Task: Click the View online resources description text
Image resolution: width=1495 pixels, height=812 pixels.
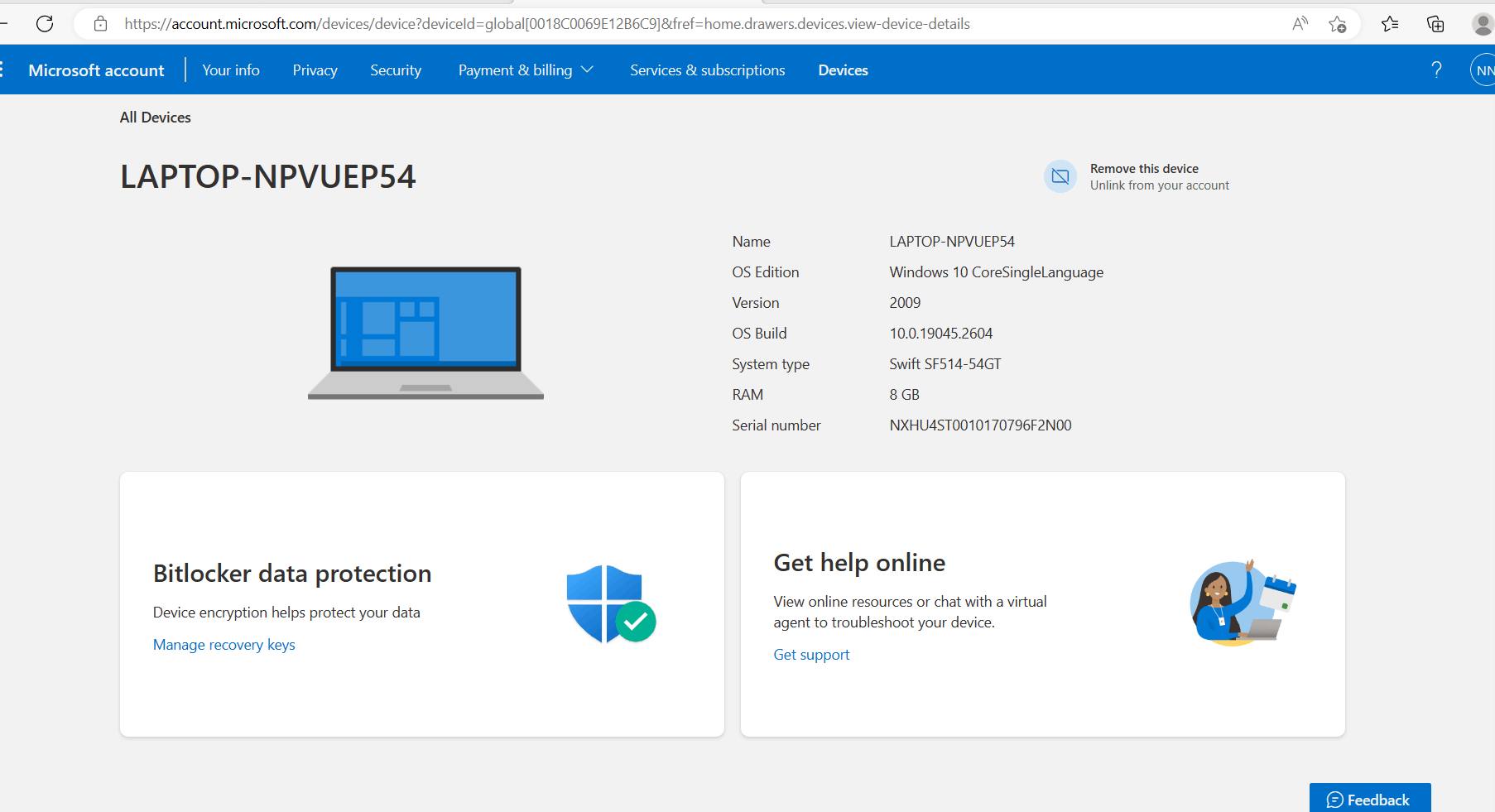Action: (911, 612)
